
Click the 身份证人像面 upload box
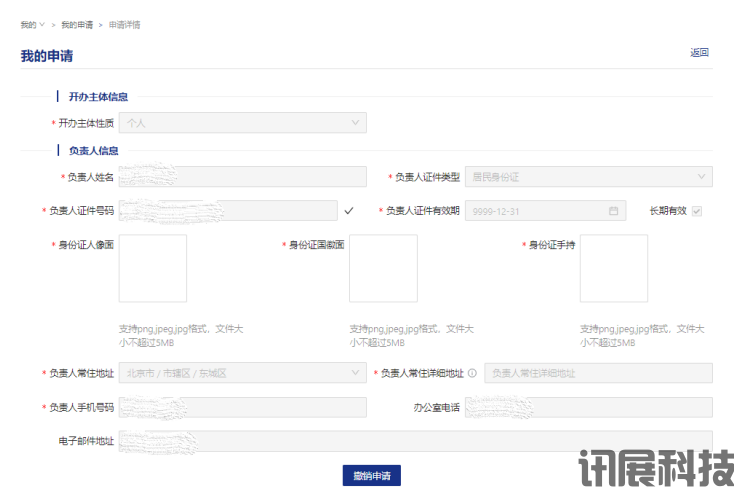pyautogui.click(x=153, y=268)
